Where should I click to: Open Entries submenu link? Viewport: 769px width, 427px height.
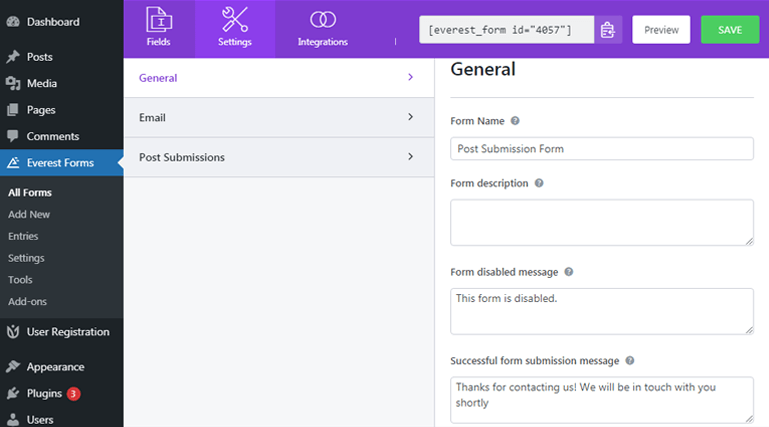coord(23,236)
